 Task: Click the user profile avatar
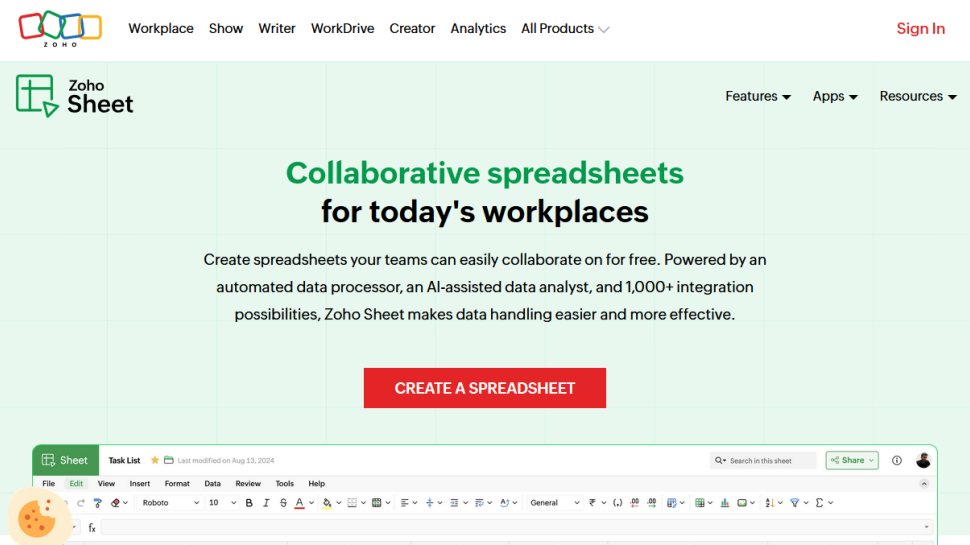[923, 460]
